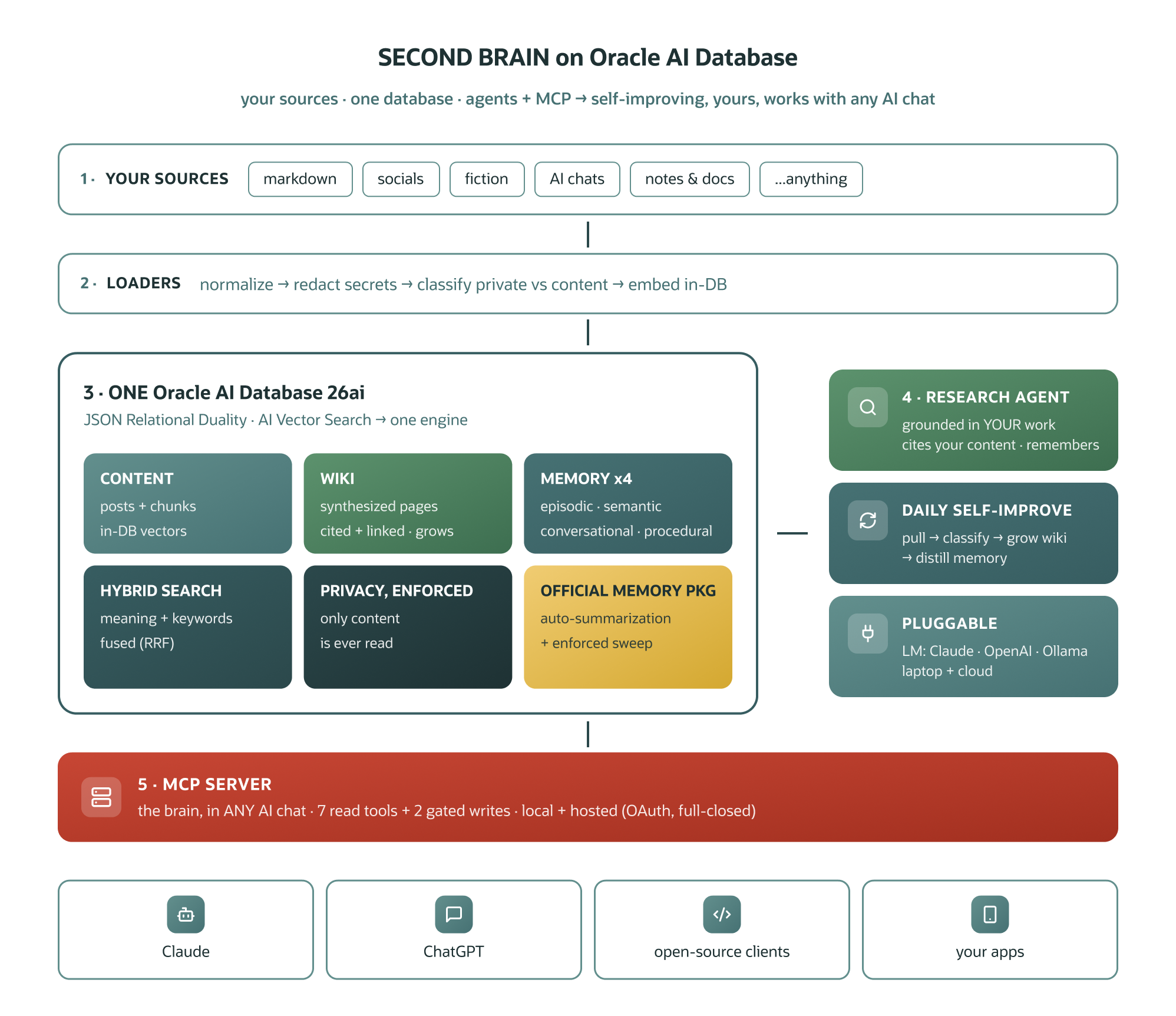This screenshot has height=1016, width=1176.
Task: Click the refresh icon beside Daily Self-Improve
Action: (867, 520)
